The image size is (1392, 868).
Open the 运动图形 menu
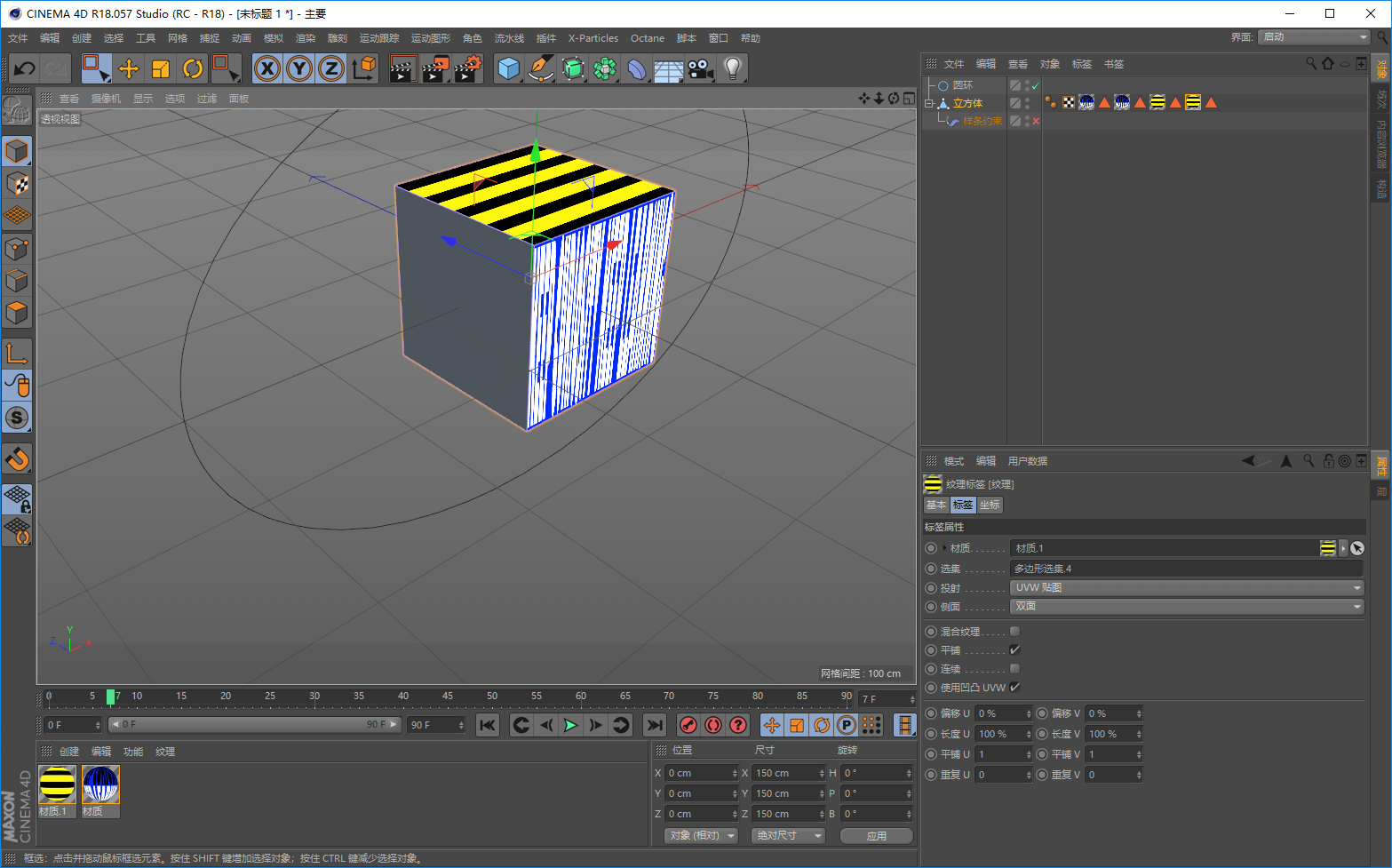pyautogui.click(x=431, y=38)
